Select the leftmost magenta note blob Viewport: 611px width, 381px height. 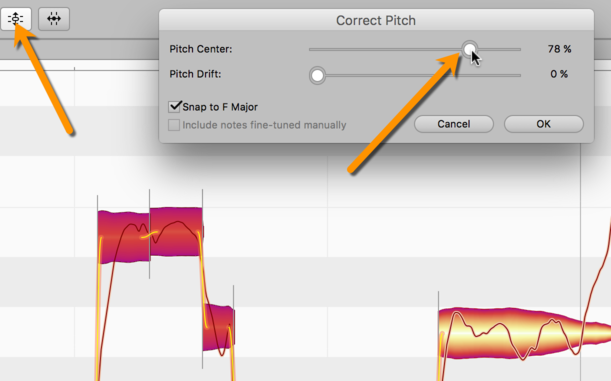(x=124, y=237)
